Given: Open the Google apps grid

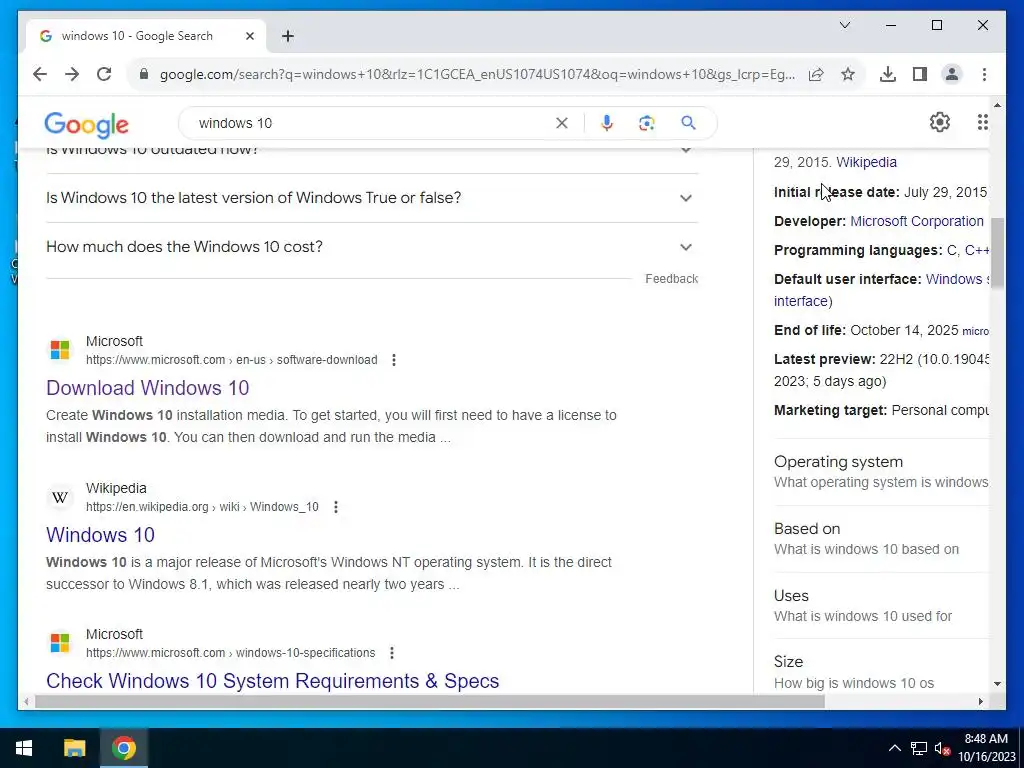Looking at the screenshot, I should 982,122.
